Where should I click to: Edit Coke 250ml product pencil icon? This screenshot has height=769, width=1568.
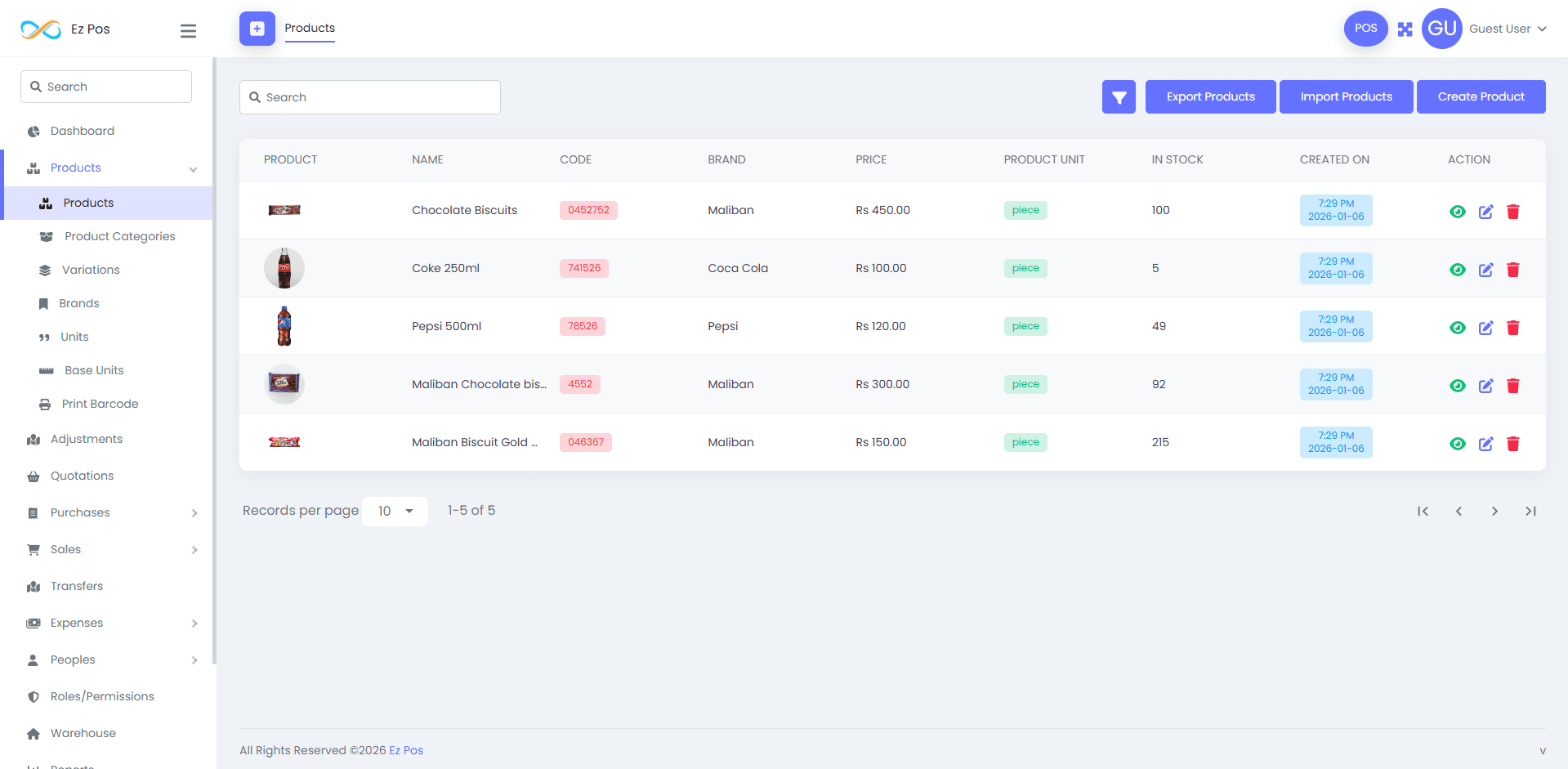(x=1485, y=270)
